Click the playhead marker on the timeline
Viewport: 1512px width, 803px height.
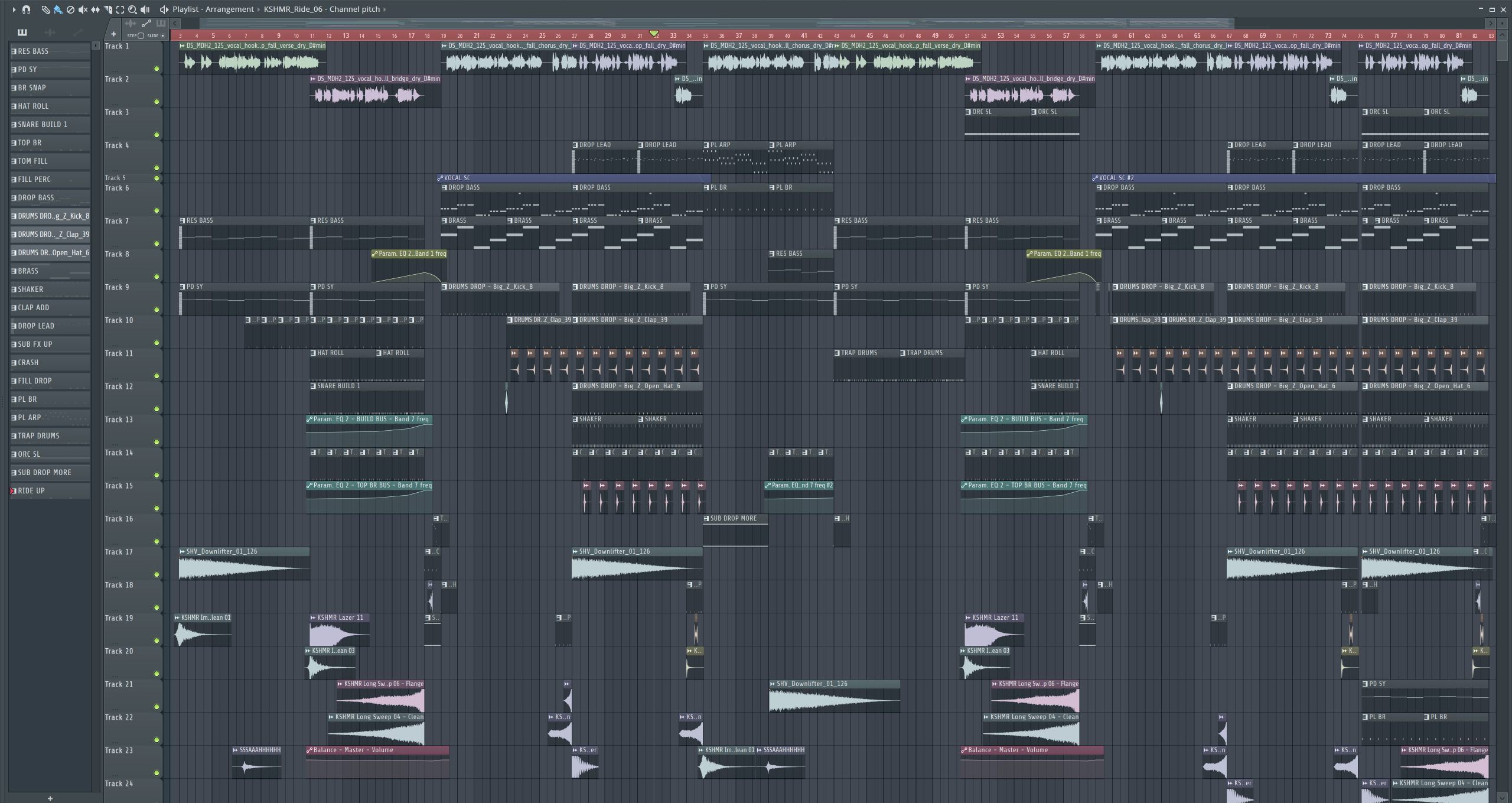pos(654,34)
